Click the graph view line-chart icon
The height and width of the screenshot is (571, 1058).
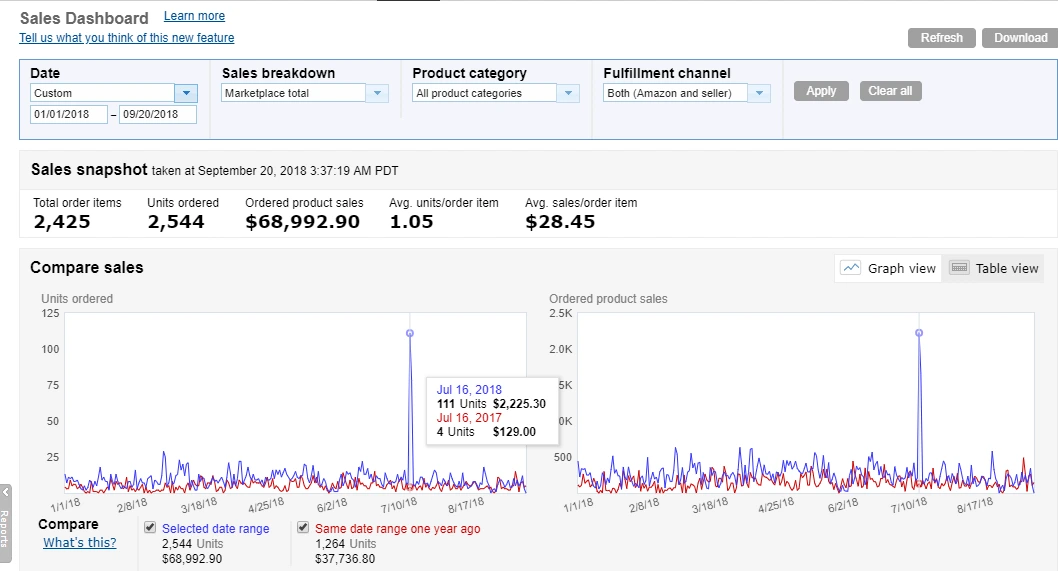tap(851, 268)
